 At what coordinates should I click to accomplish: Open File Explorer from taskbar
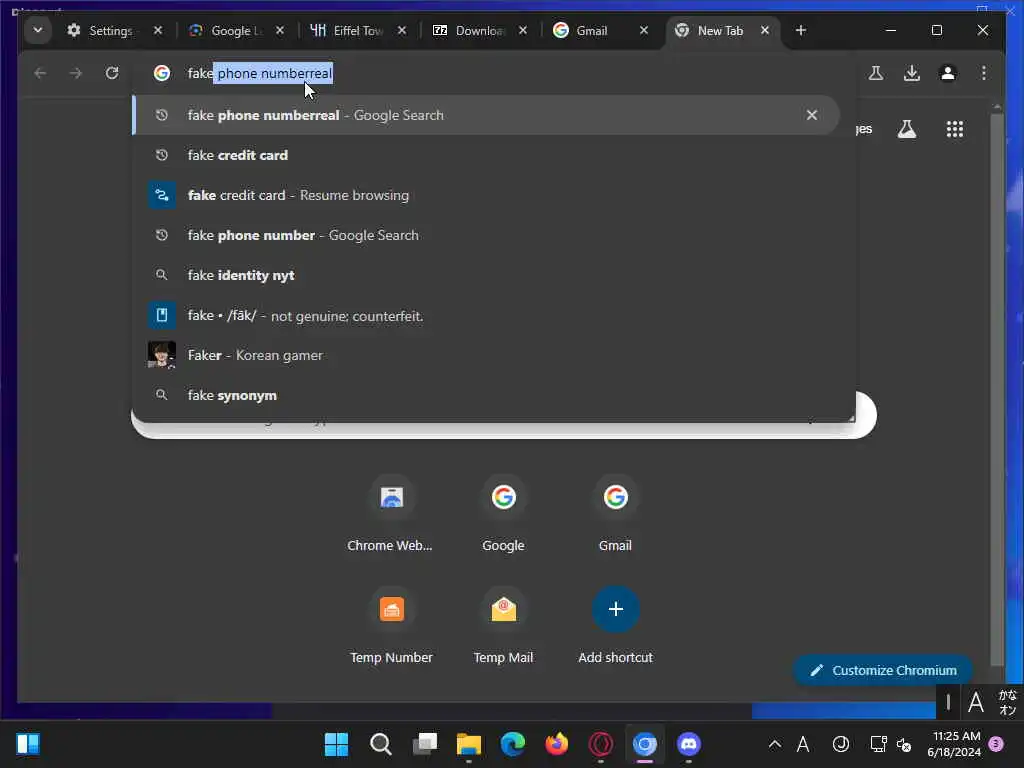pos(469,744)
